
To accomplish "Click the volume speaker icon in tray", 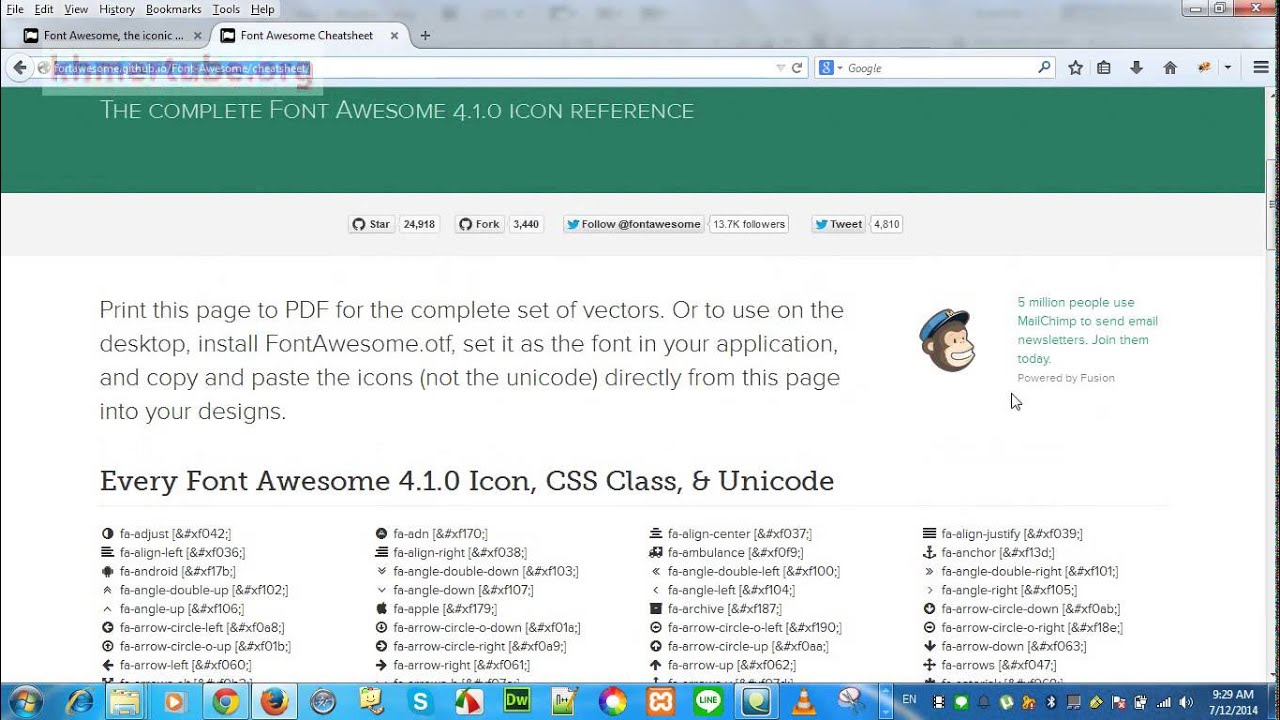I will (x=1186, y=702).
